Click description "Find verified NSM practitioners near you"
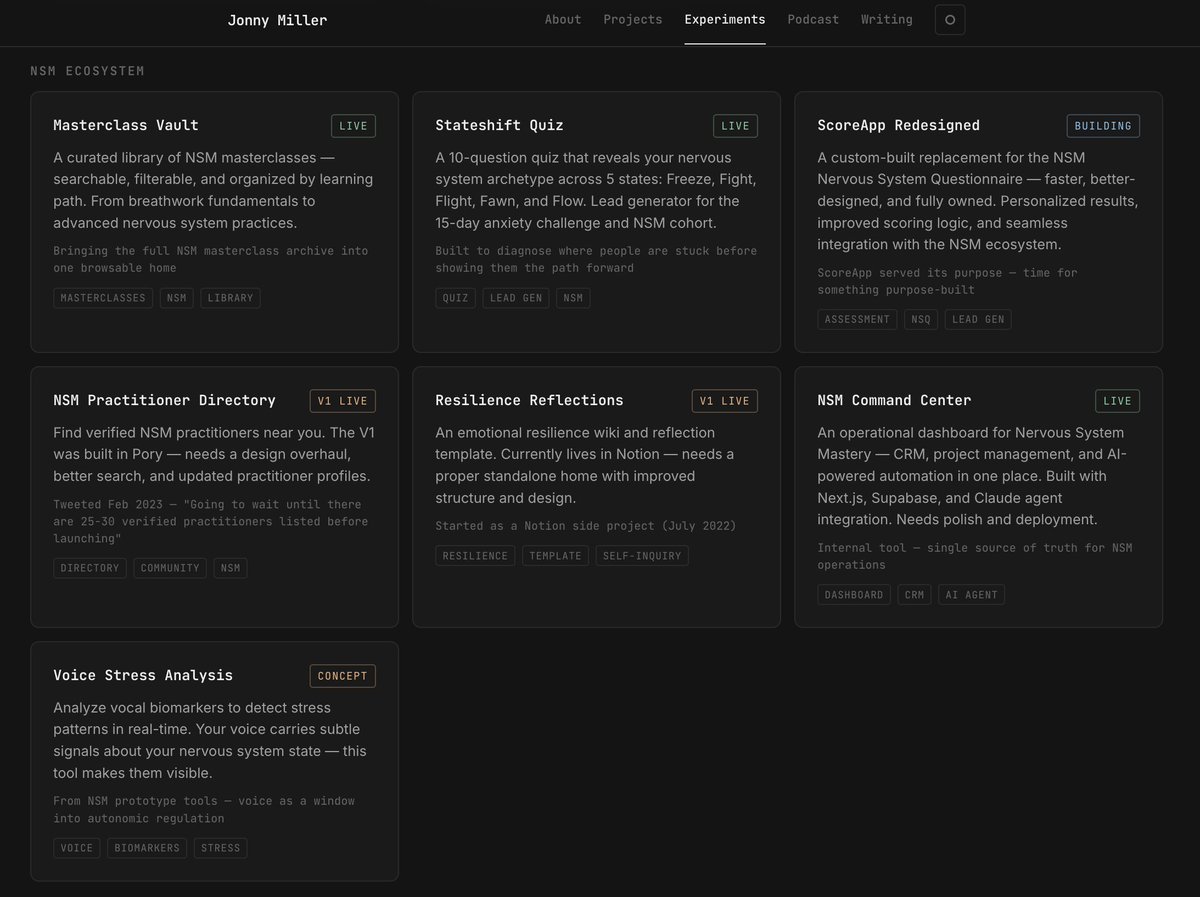This screenshot has height=897, width=1200. point(214,454)
